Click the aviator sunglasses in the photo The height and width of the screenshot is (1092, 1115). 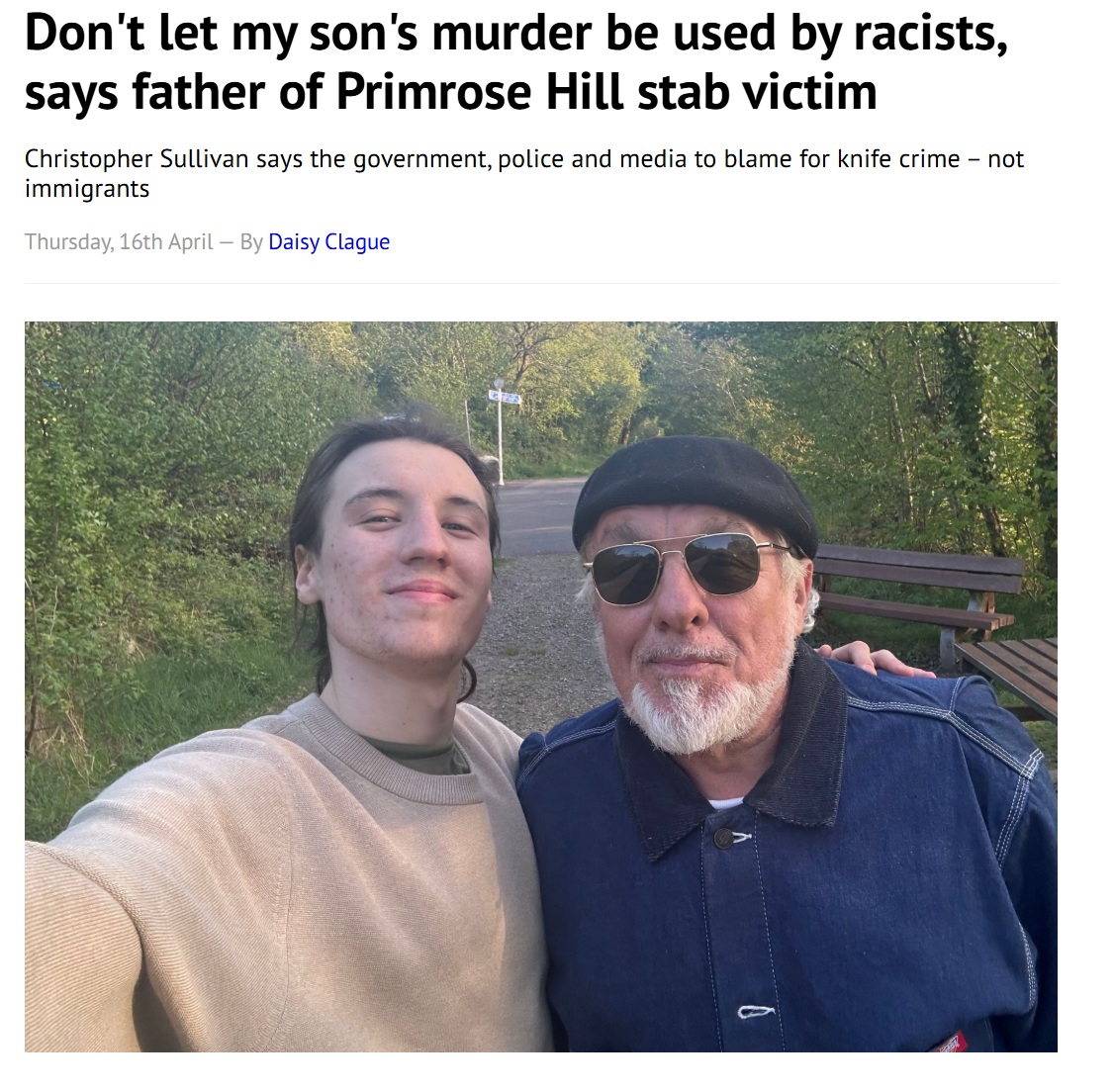point(683,567)
